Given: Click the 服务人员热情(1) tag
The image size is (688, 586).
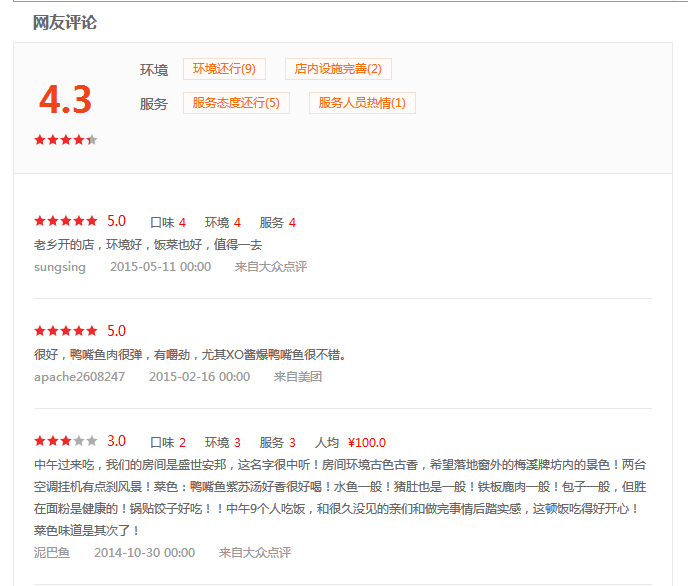Looking at the screenshot, I should point(362,103).
